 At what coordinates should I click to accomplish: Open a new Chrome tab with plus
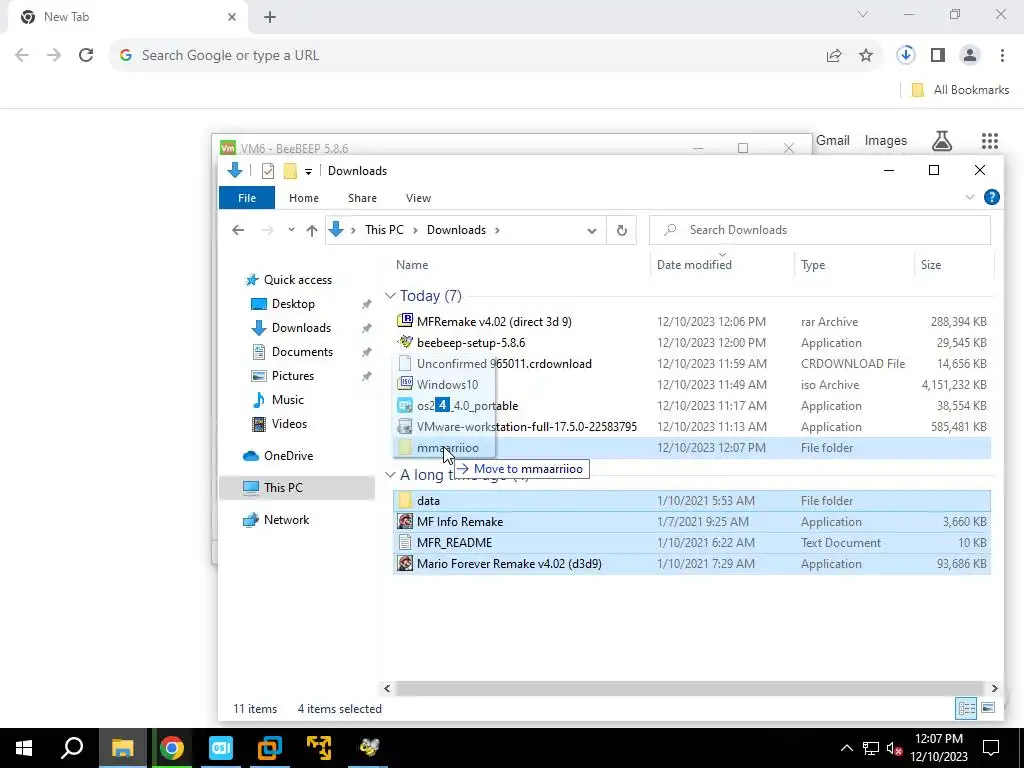point(270,17)
